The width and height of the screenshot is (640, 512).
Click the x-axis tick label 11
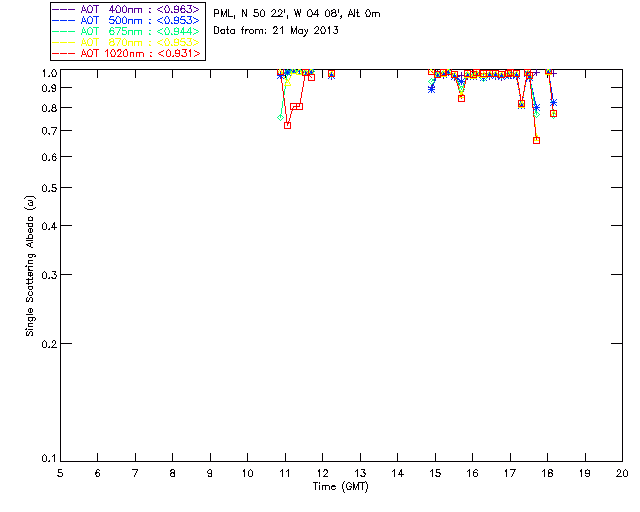click(x=285, y=473)
